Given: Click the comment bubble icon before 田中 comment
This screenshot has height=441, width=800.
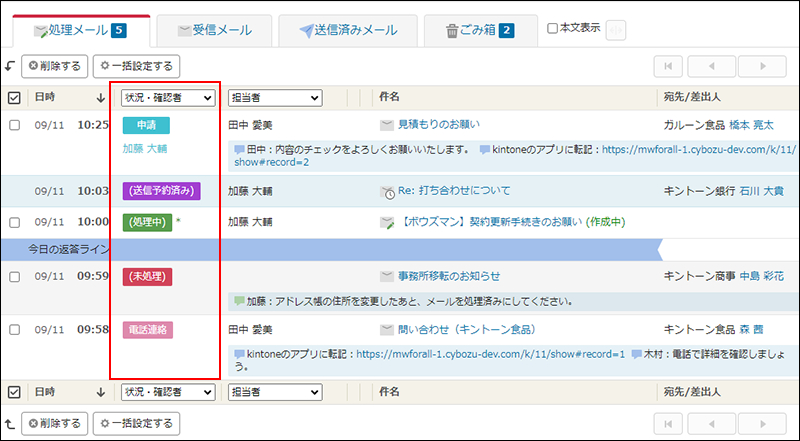Looking at the screenshot, I should click(238, 150).
